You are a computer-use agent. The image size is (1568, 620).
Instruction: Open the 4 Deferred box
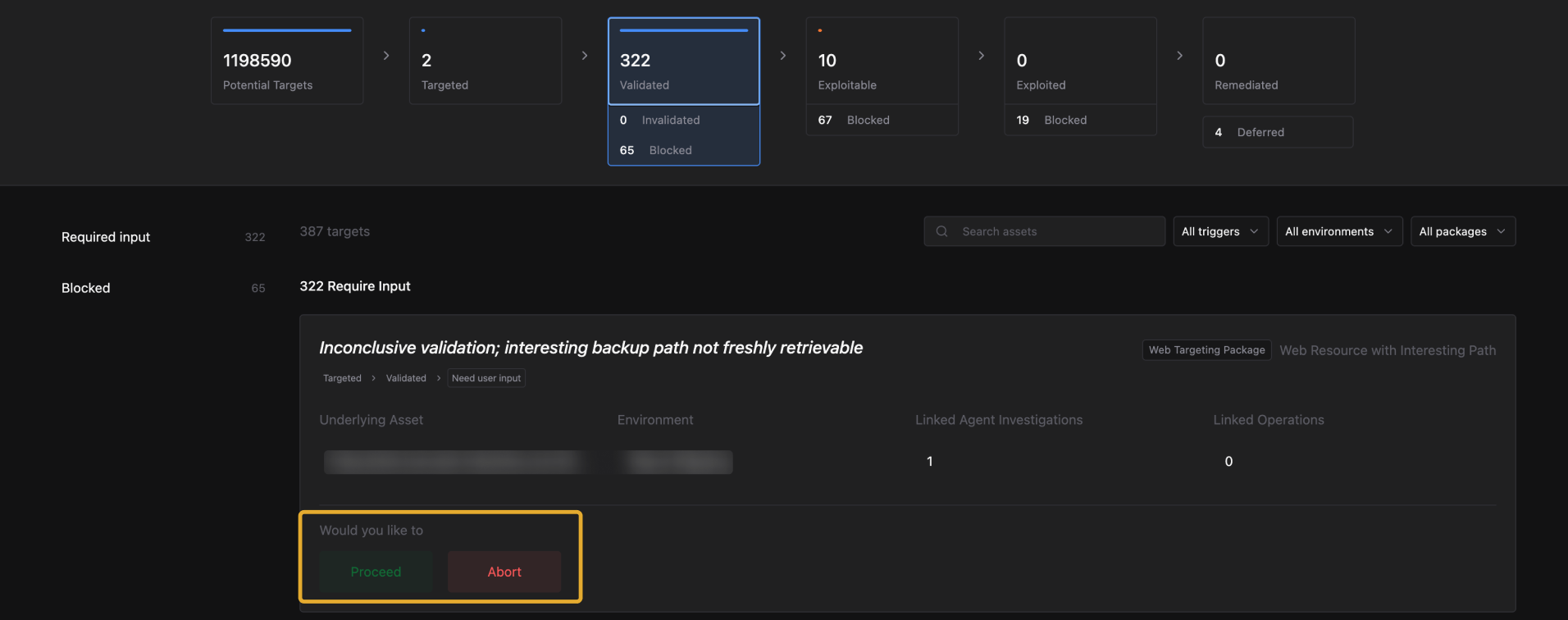click(1279, 132)
